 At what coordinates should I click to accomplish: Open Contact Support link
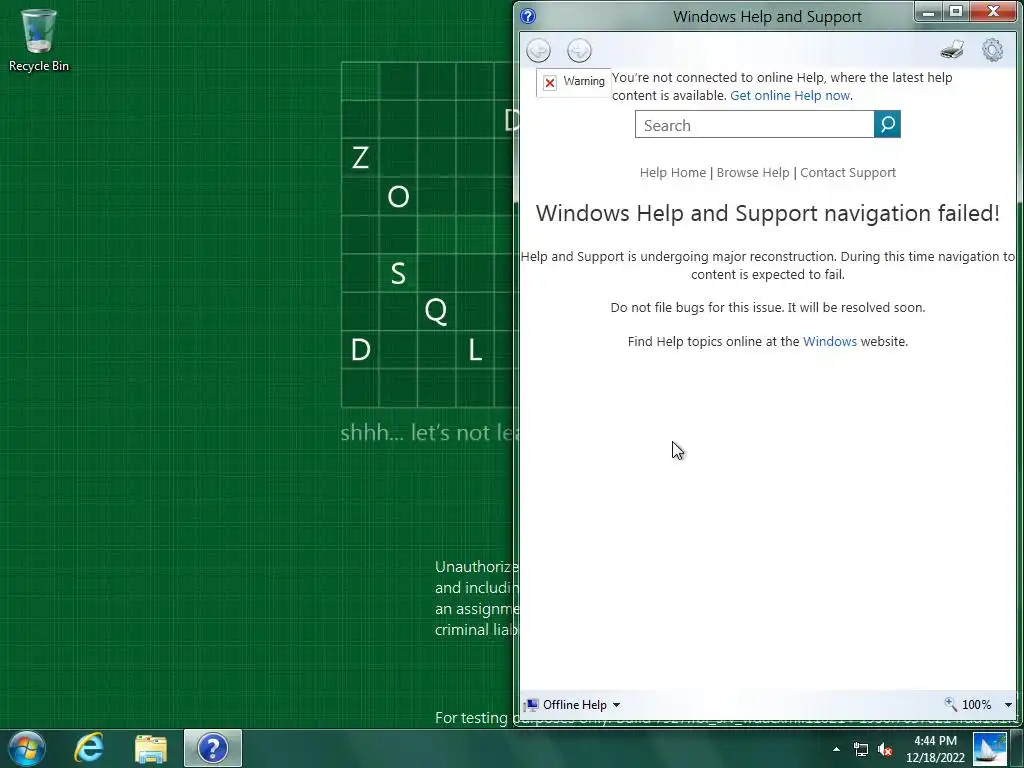[848, 172]
